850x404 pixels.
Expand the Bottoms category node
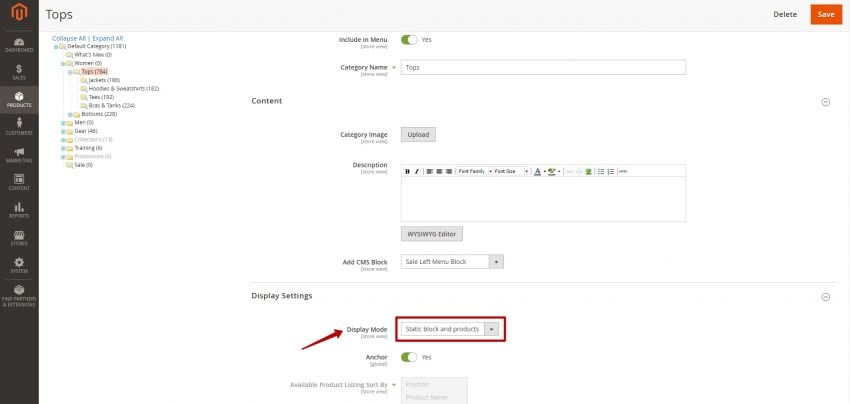pyautogui.click(x=70, y=114)
